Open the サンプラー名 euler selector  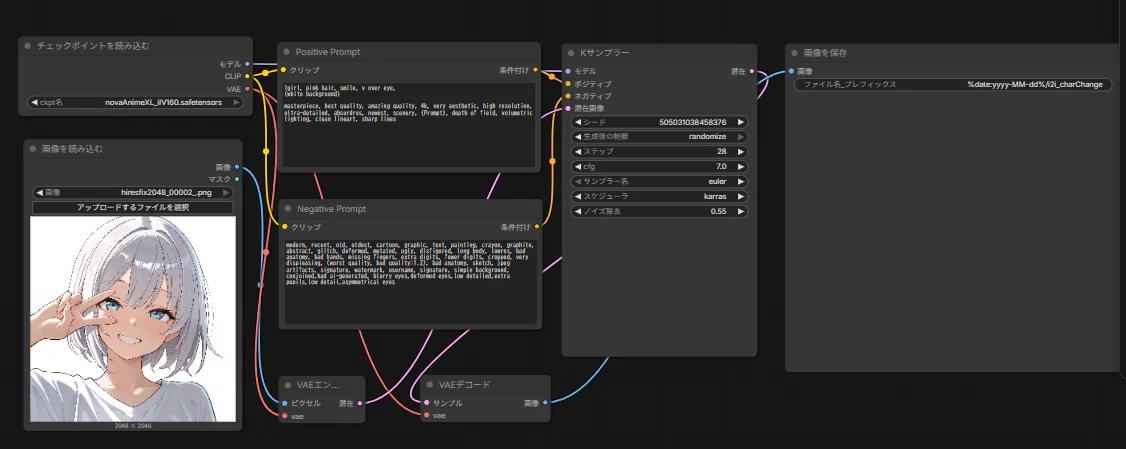click(x=659, y=182)
